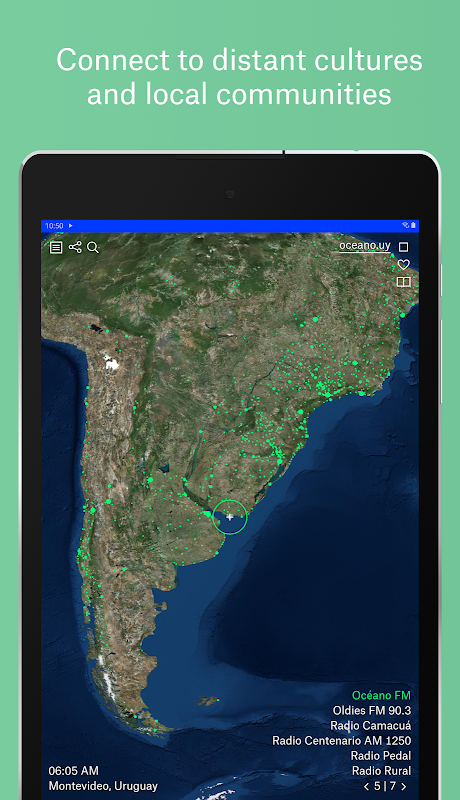Viewport: 460px width, 800px height.
Task: Tap the status bar play indicator
Action: tap(70, 226)
